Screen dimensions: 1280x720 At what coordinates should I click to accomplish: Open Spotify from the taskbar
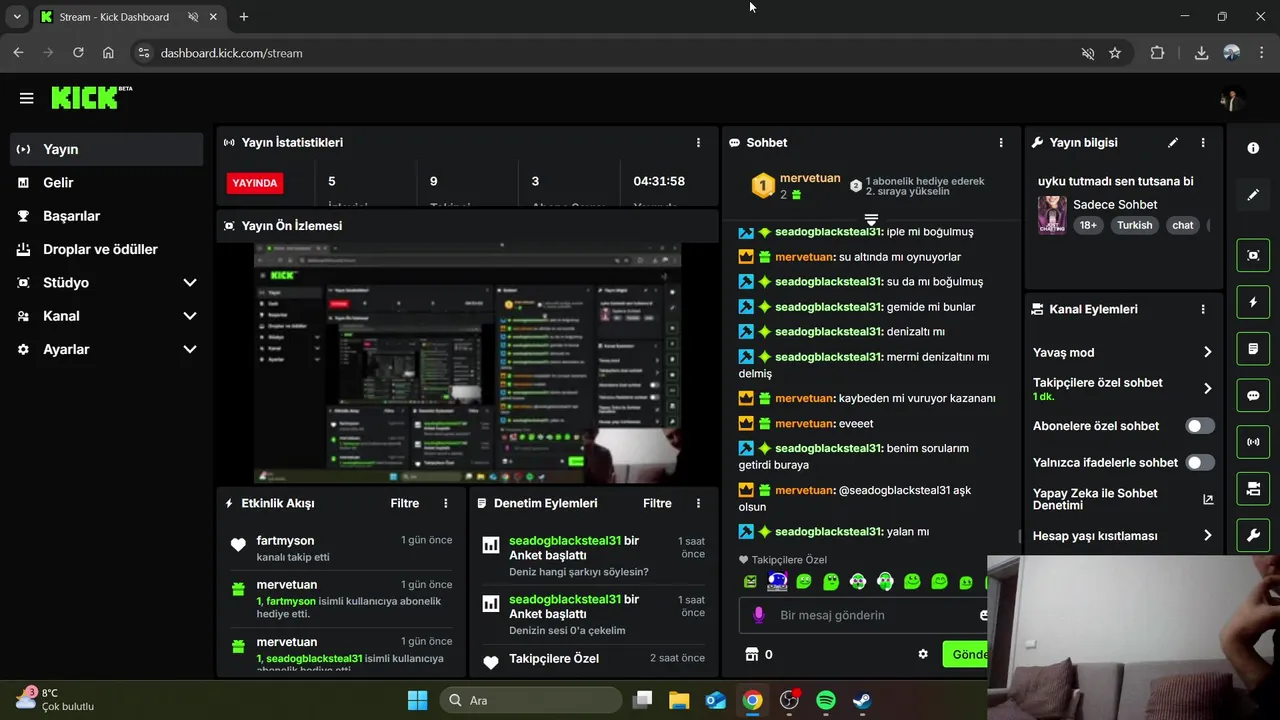(x=826, y=700)
